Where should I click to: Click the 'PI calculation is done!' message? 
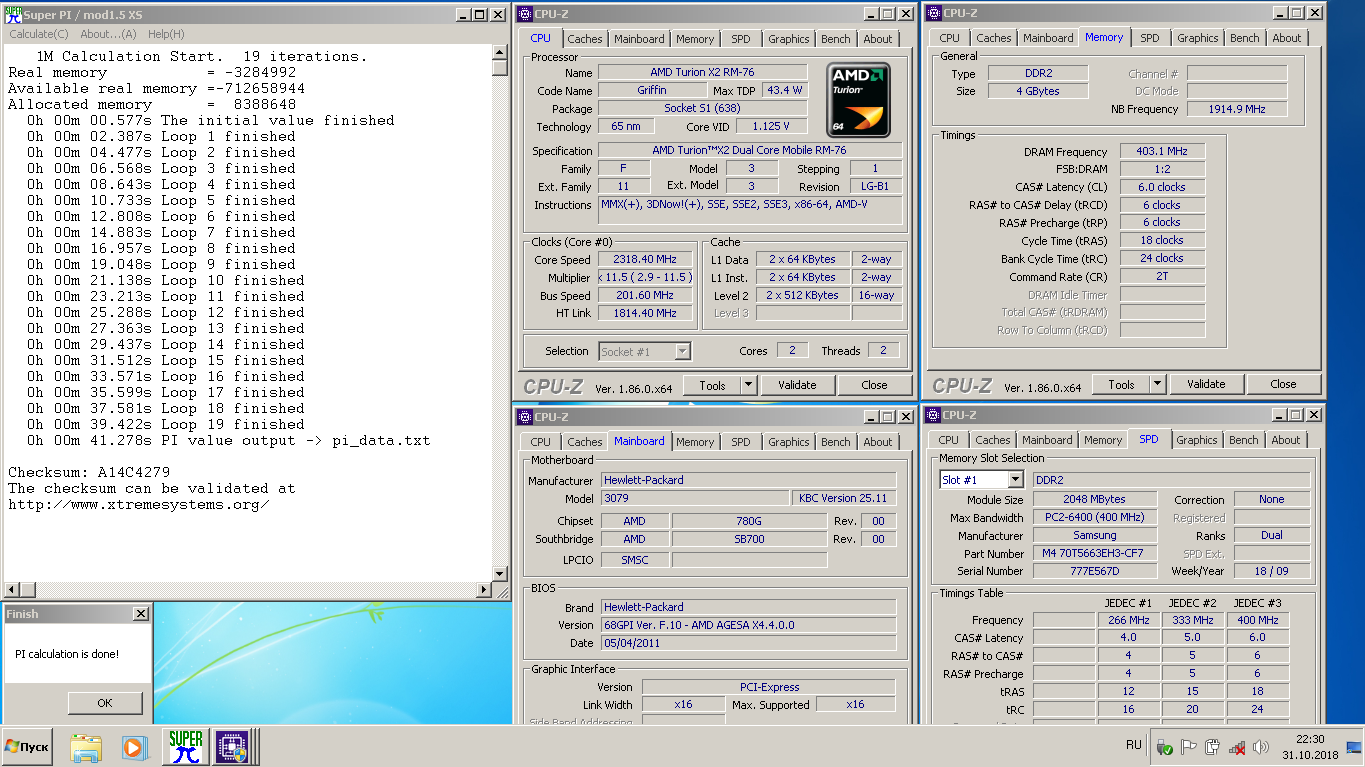(x=67, y=654)
